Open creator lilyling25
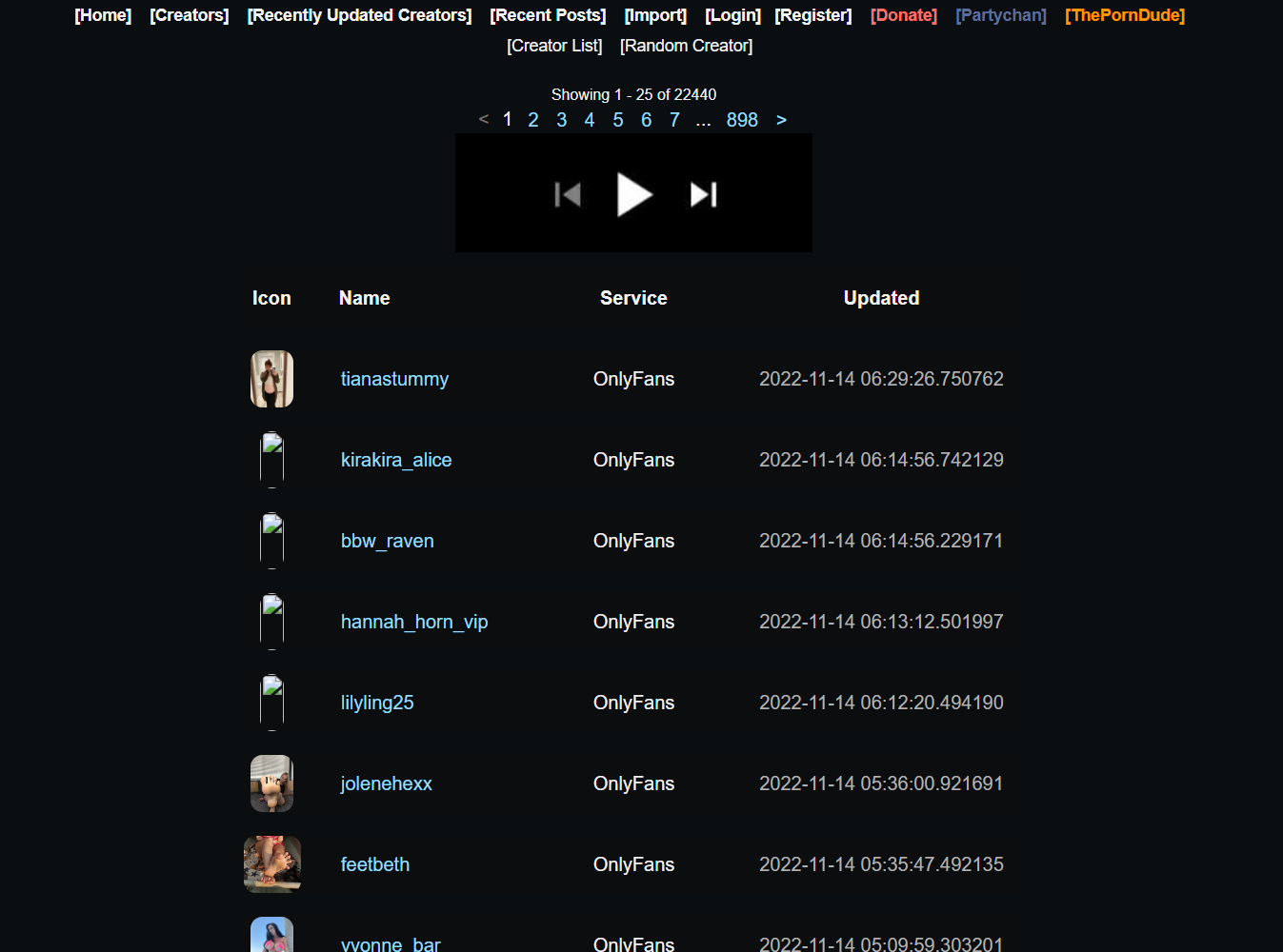The image size is (1283, 952). point(377,703)
